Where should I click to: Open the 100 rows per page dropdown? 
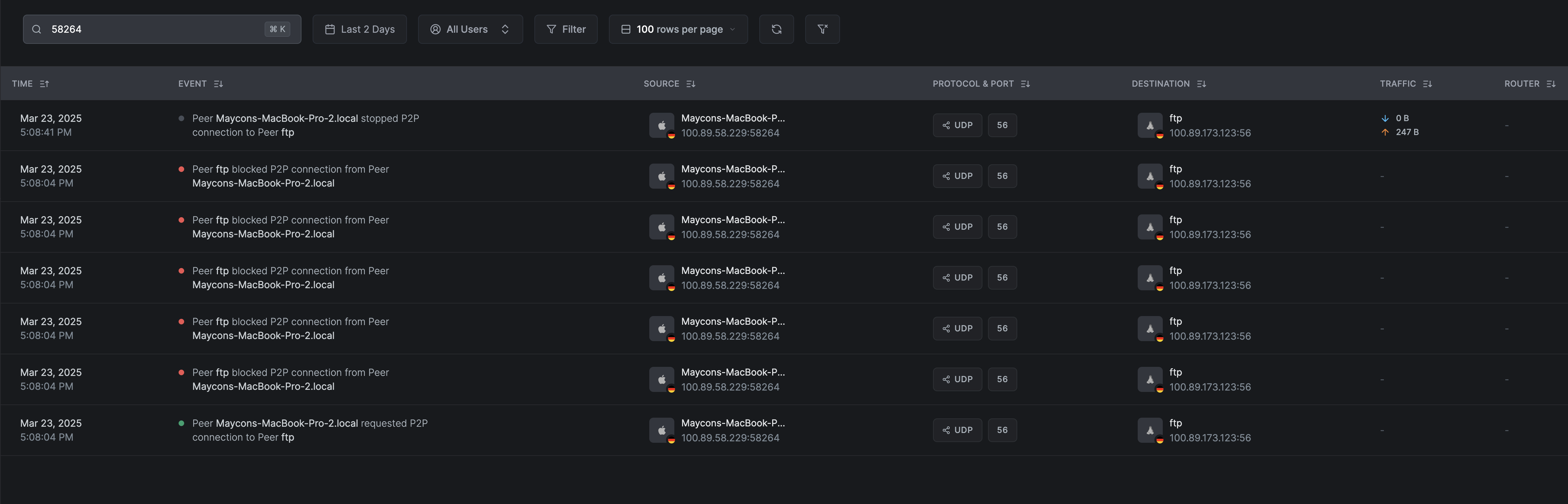pyautogui.click(x=678, y=29)
